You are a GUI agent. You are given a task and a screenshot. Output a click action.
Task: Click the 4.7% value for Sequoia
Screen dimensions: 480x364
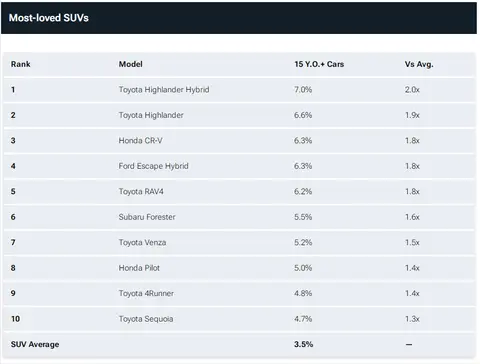click(x=303, y=319)
